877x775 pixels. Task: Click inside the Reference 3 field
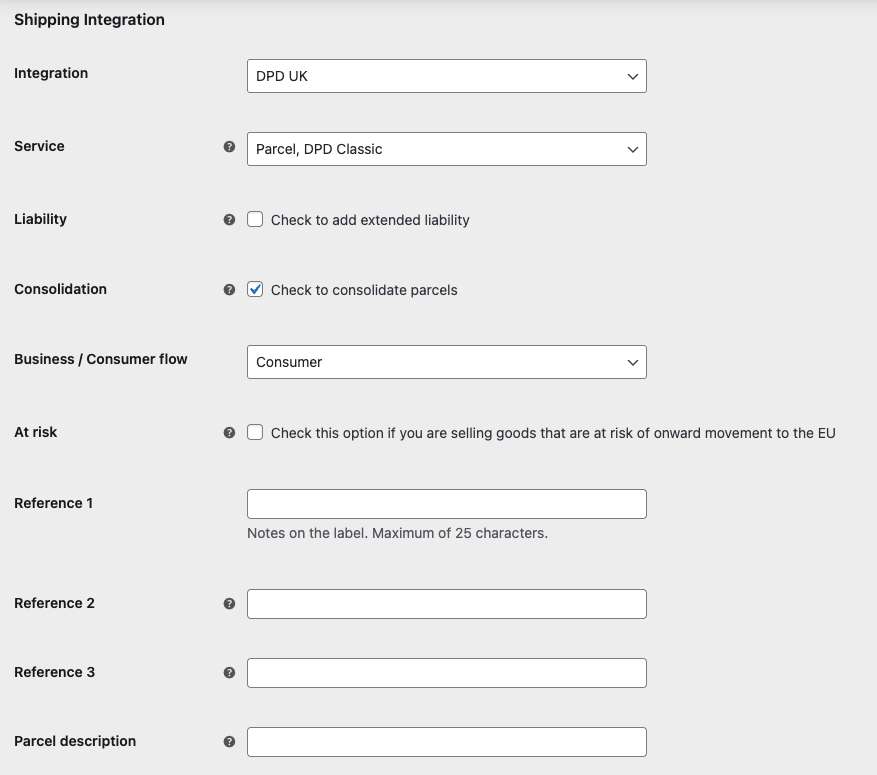click(x=446, y=672)
